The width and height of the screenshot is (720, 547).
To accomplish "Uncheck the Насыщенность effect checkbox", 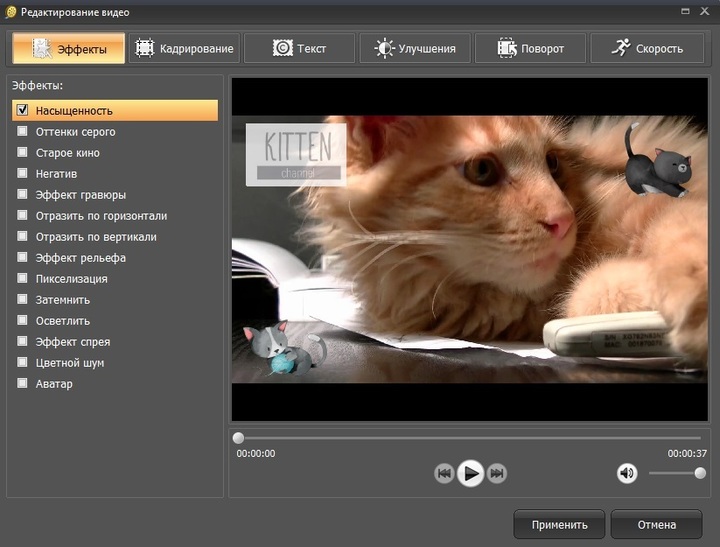I will (22, 110).
